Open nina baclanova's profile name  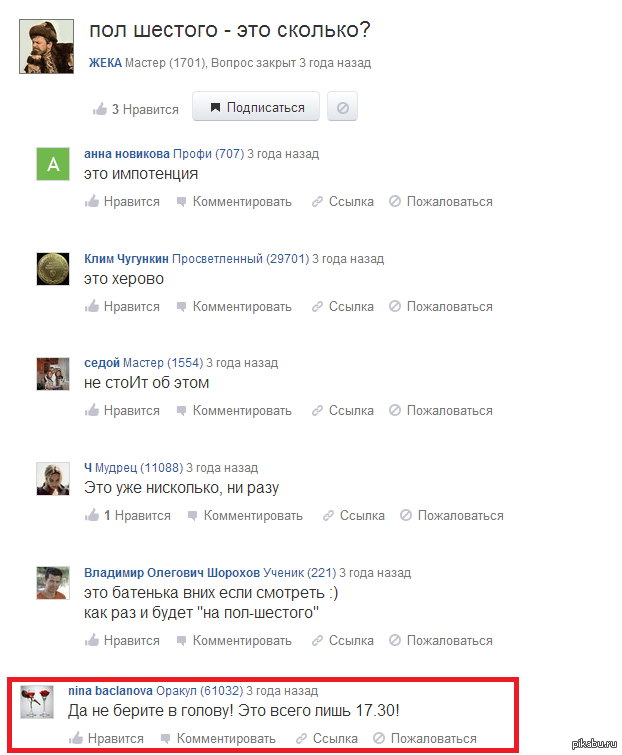click(x=110, y=691)
